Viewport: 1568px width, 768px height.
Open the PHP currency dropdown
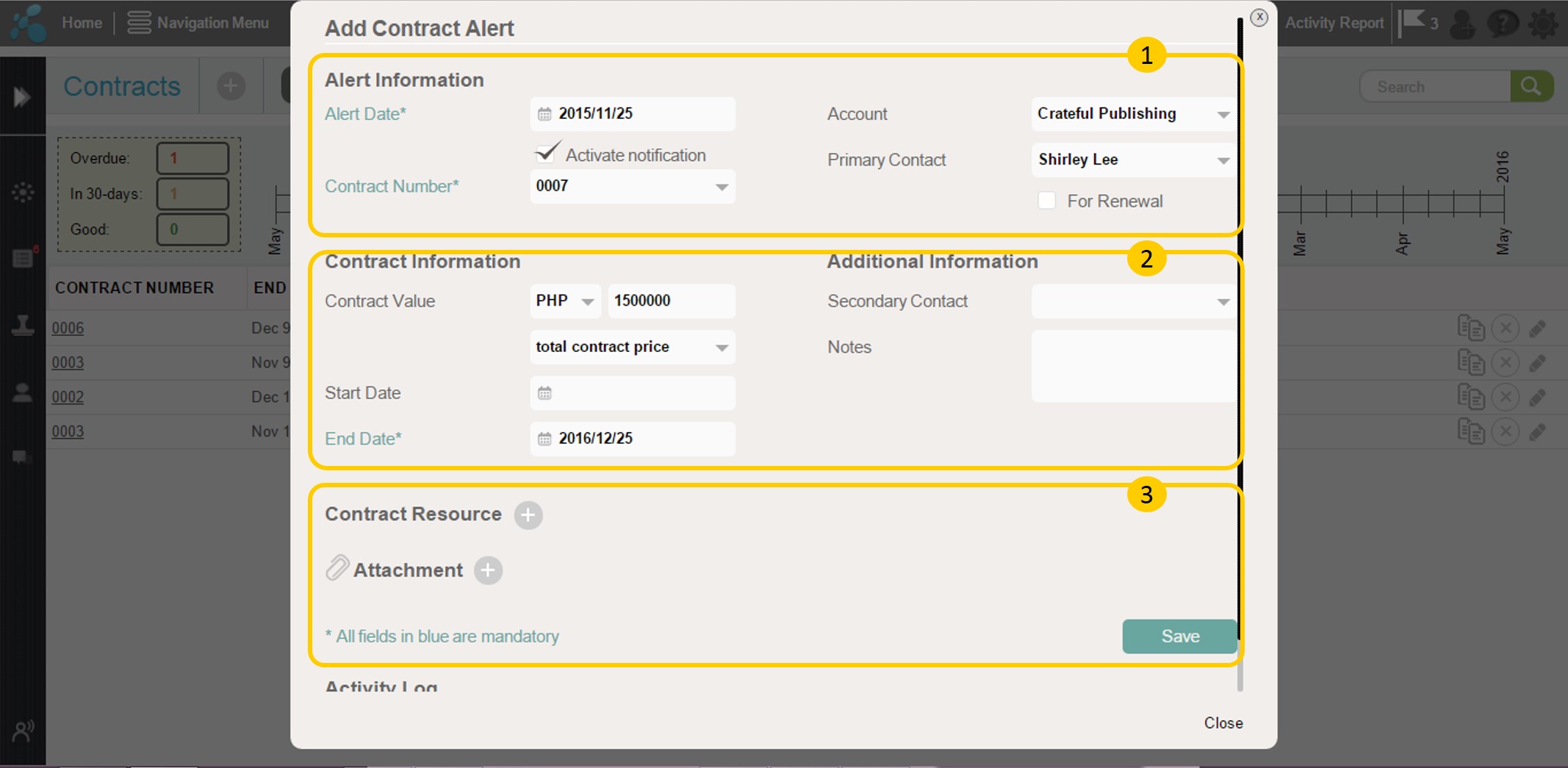[x=565, y=301]
